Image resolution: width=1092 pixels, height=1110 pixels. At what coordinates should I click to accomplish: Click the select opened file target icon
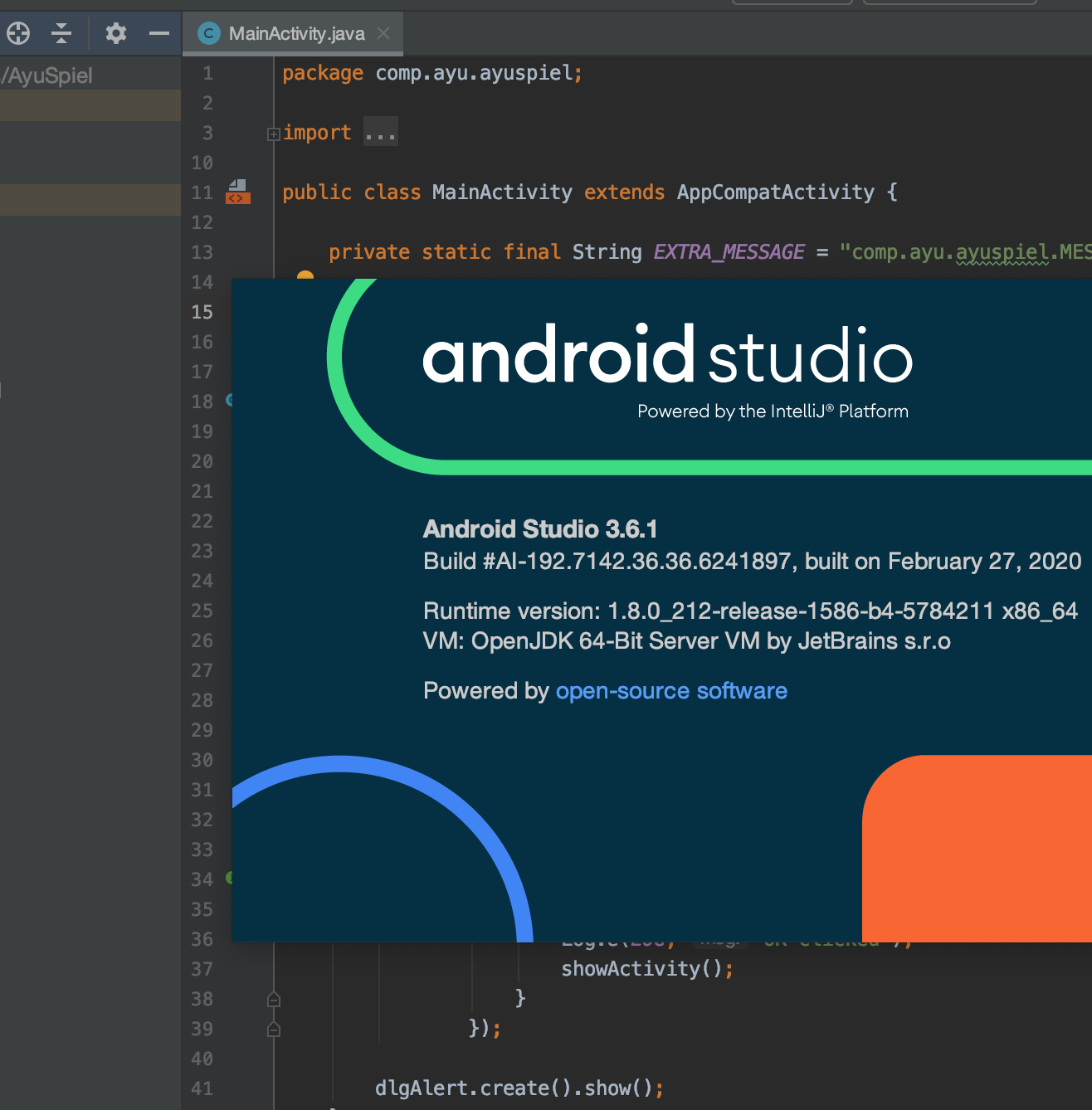(x=18, y=33)
